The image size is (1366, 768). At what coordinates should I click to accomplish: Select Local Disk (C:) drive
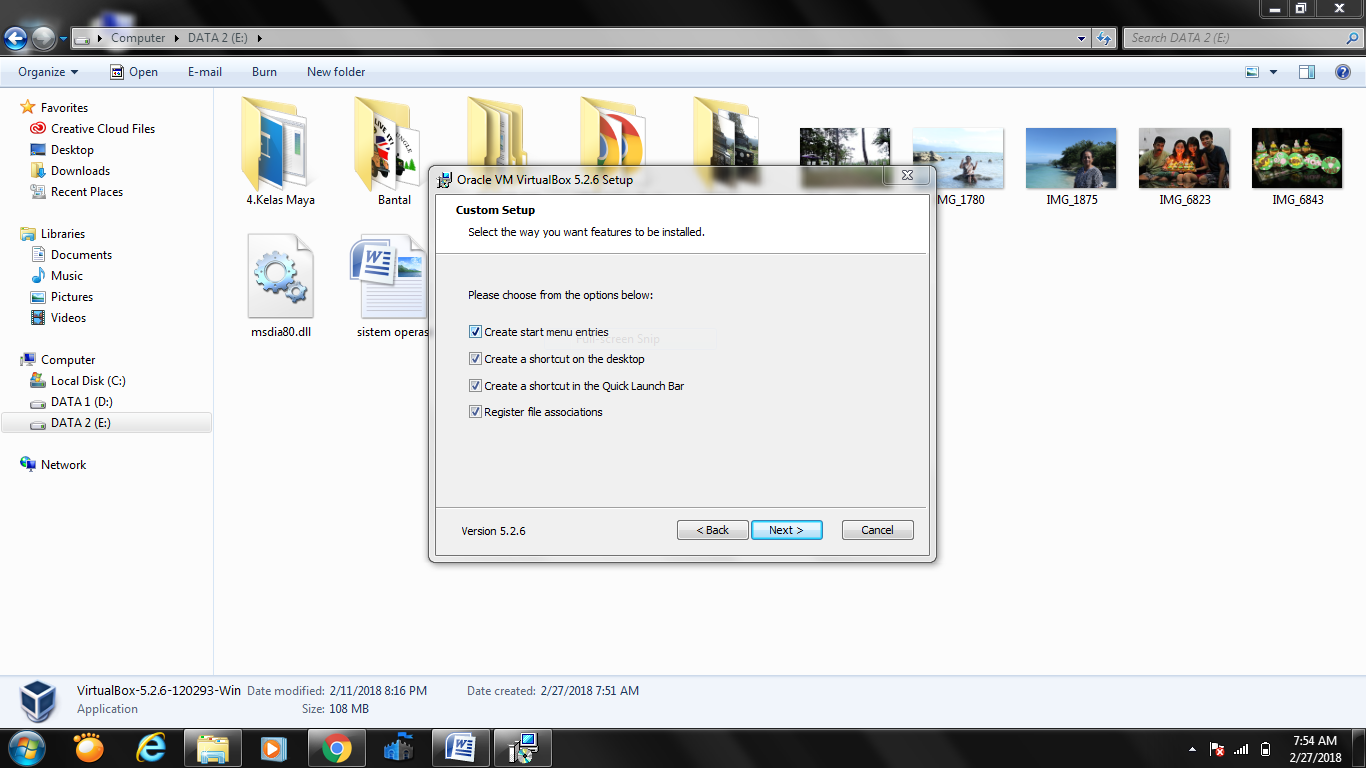coord(88,381)
